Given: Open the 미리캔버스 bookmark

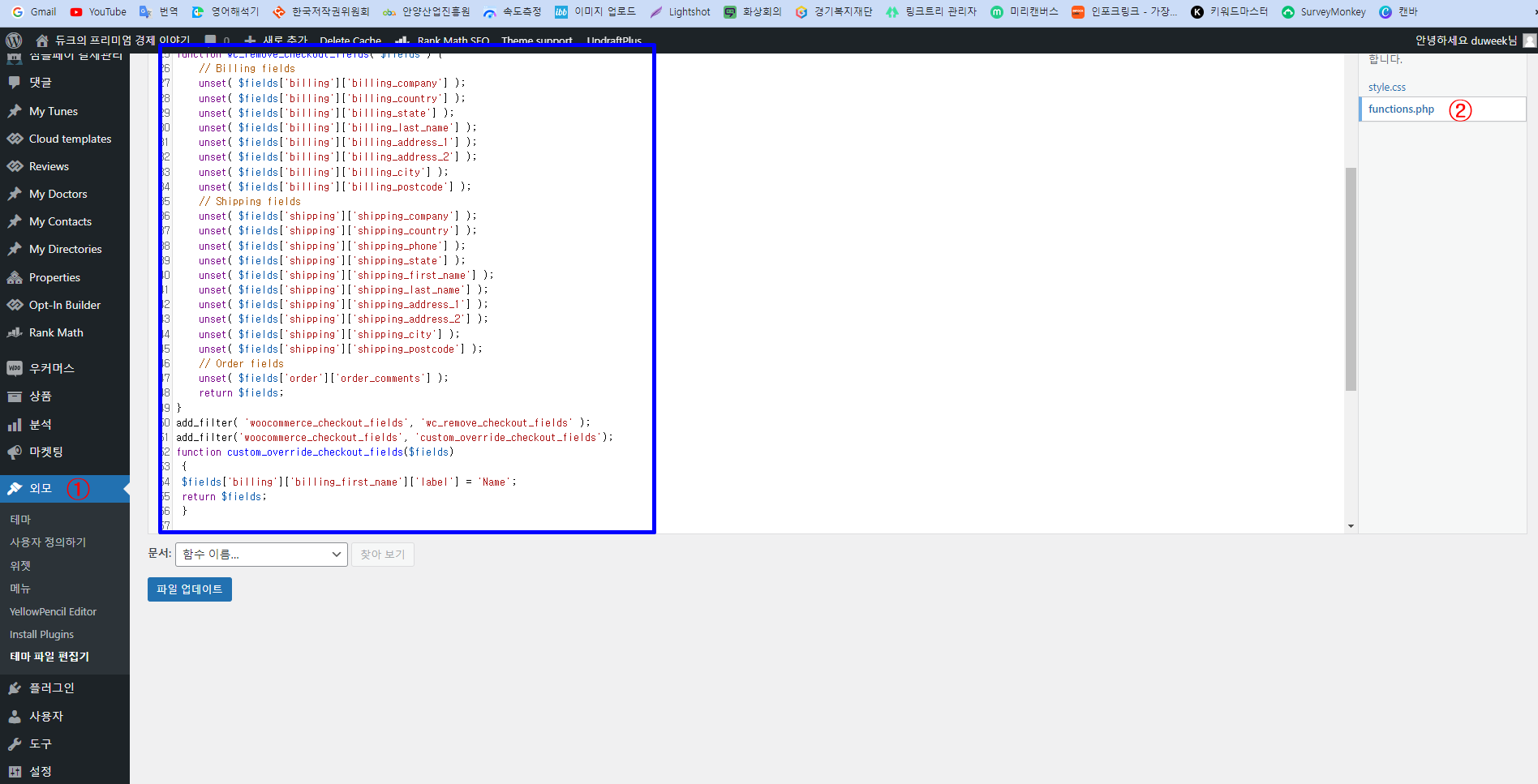Looking at the screenshot, I should tap(1025, 11).
